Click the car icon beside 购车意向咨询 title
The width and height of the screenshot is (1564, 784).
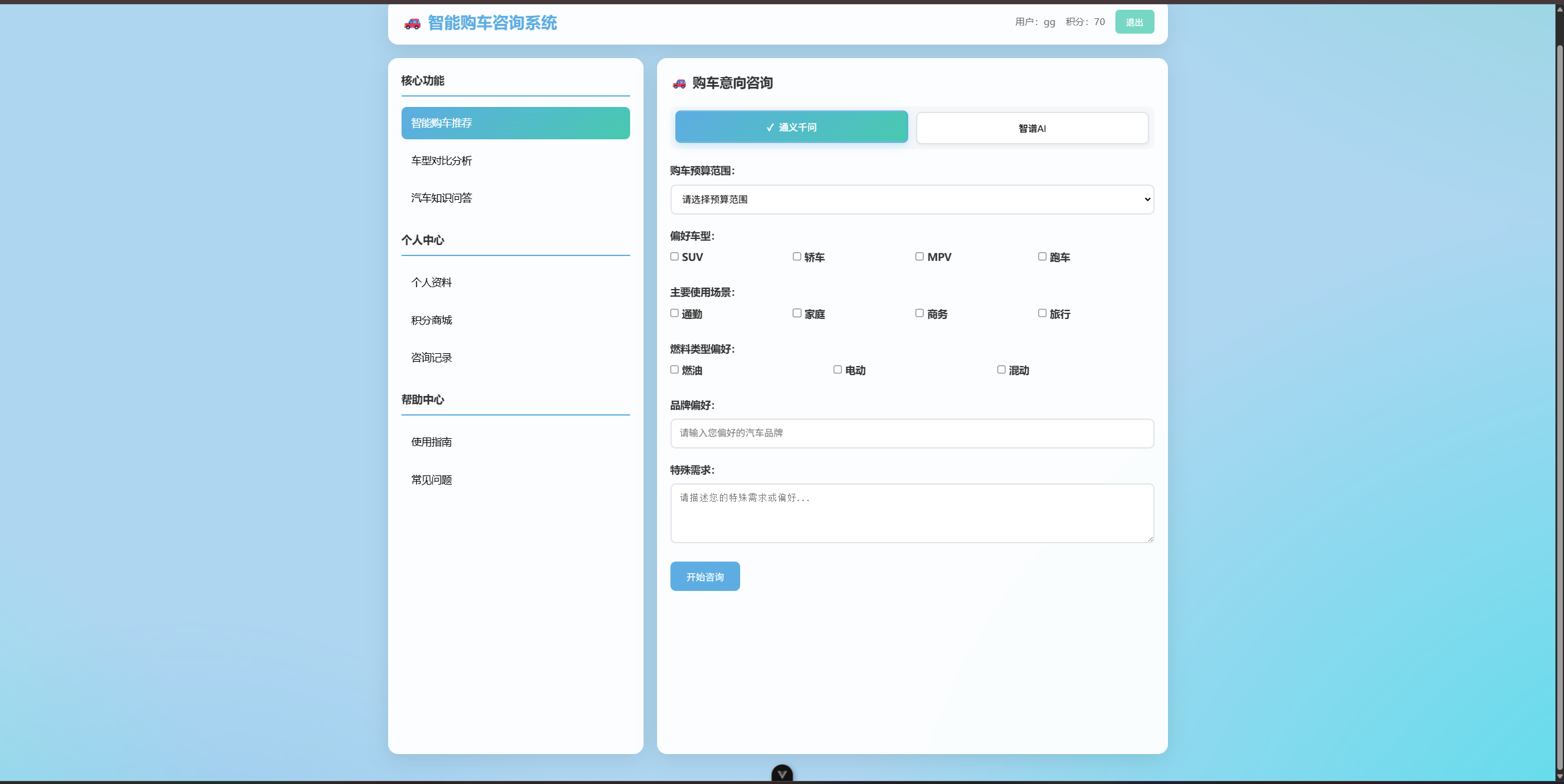678,83
